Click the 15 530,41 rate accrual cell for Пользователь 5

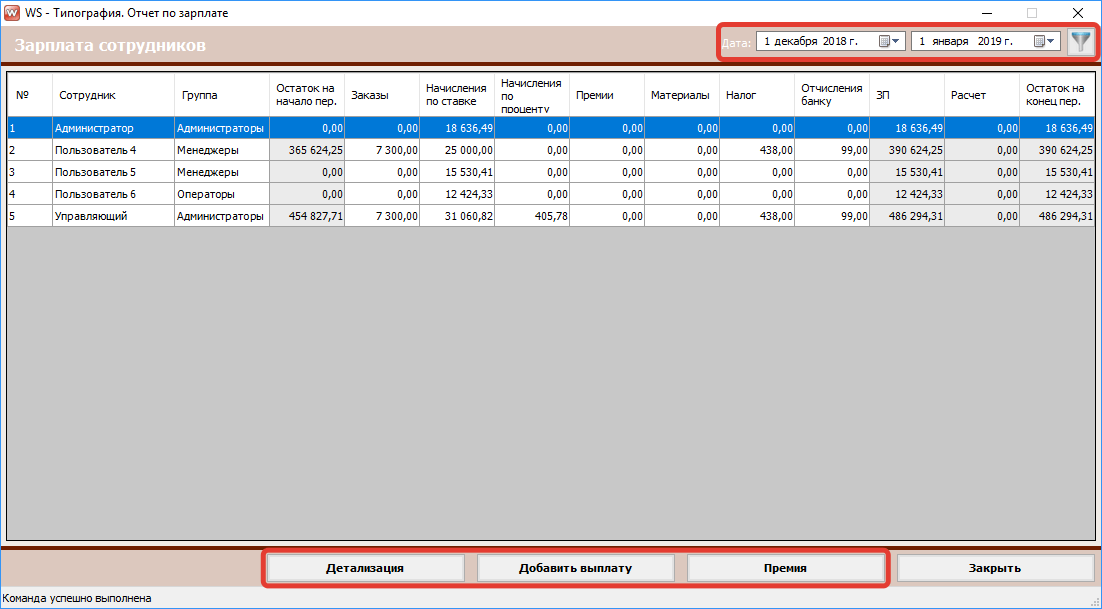pyautogui.click(x=457, y=171)
